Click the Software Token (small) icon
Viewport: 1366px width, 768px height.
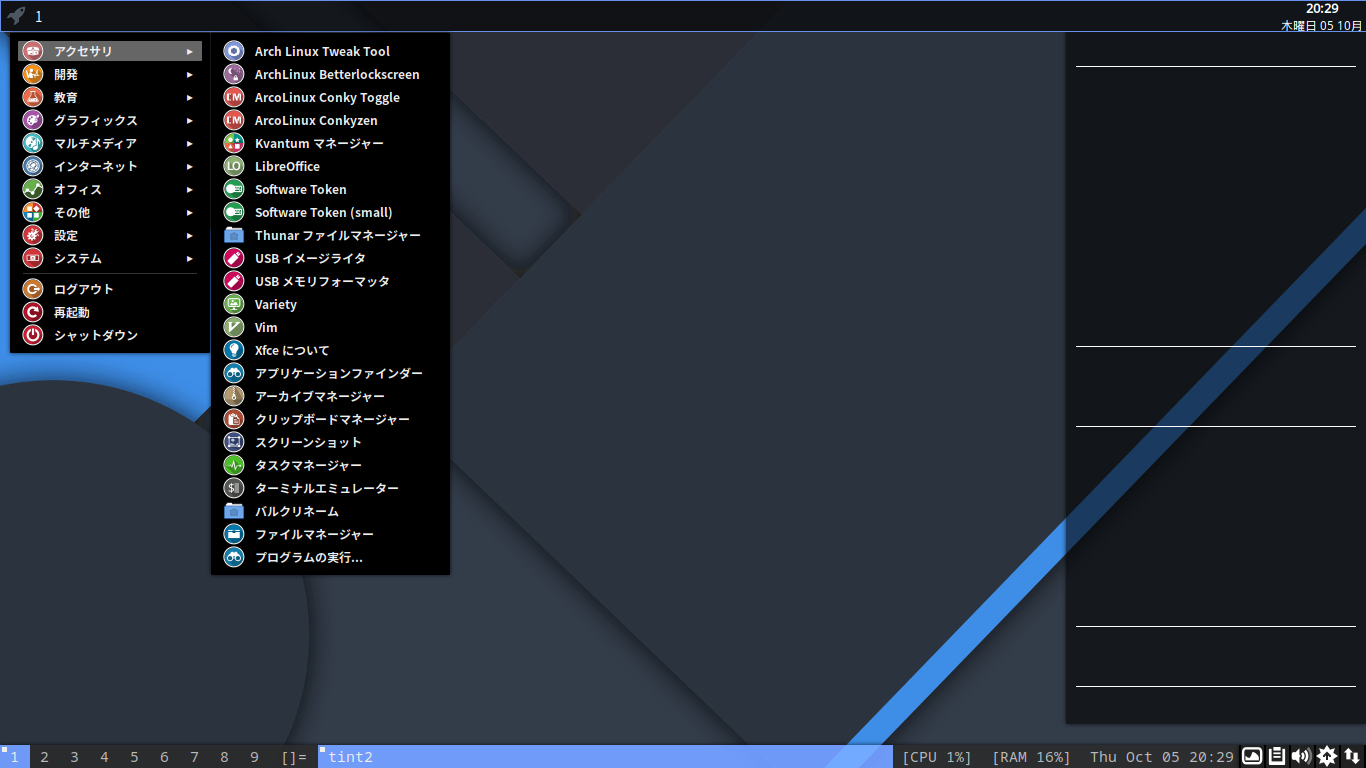[x=234, y=212]
